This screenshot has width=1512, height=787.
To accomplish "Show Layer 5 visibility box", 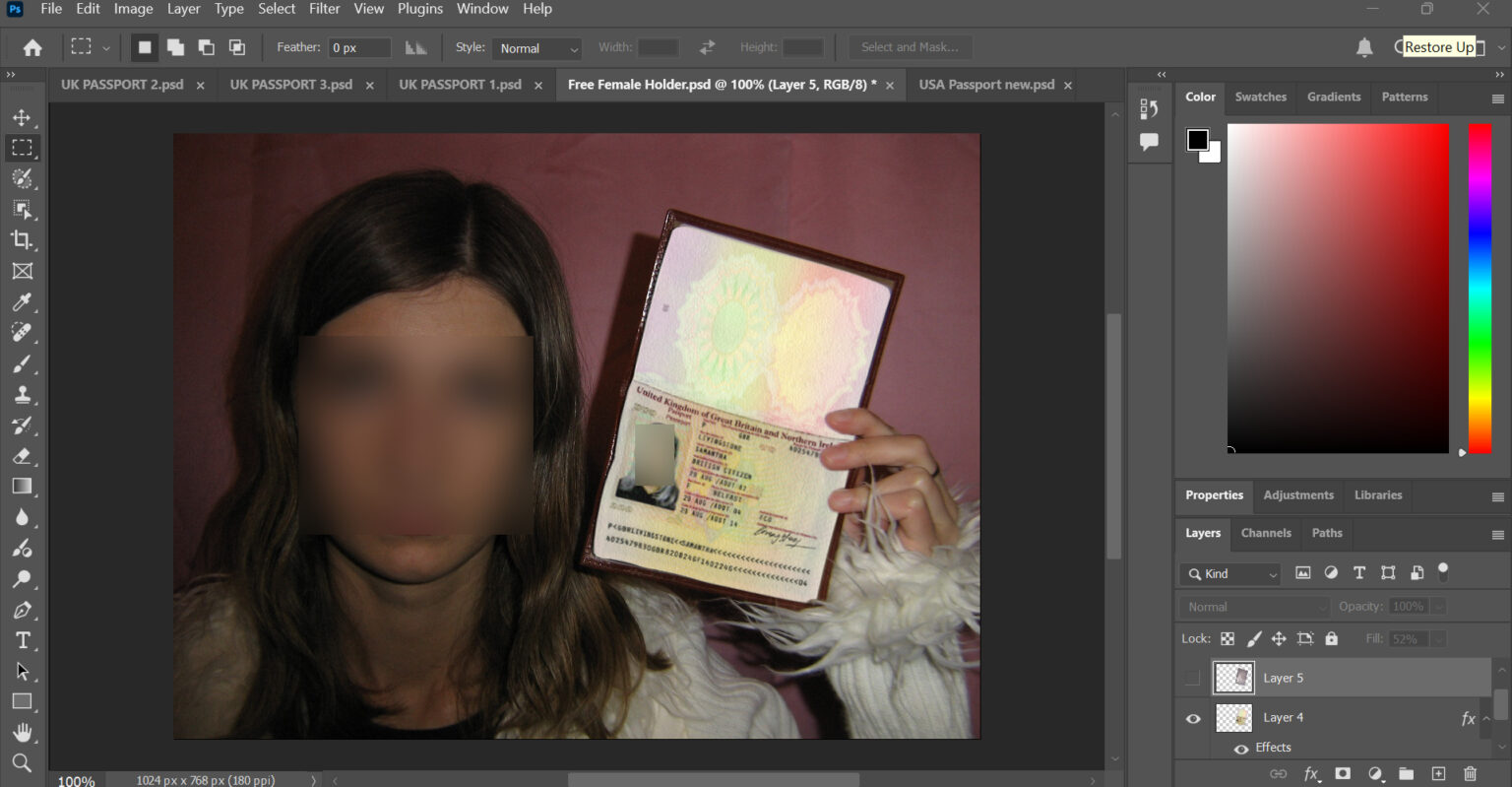I will (x=1193, y=678).
